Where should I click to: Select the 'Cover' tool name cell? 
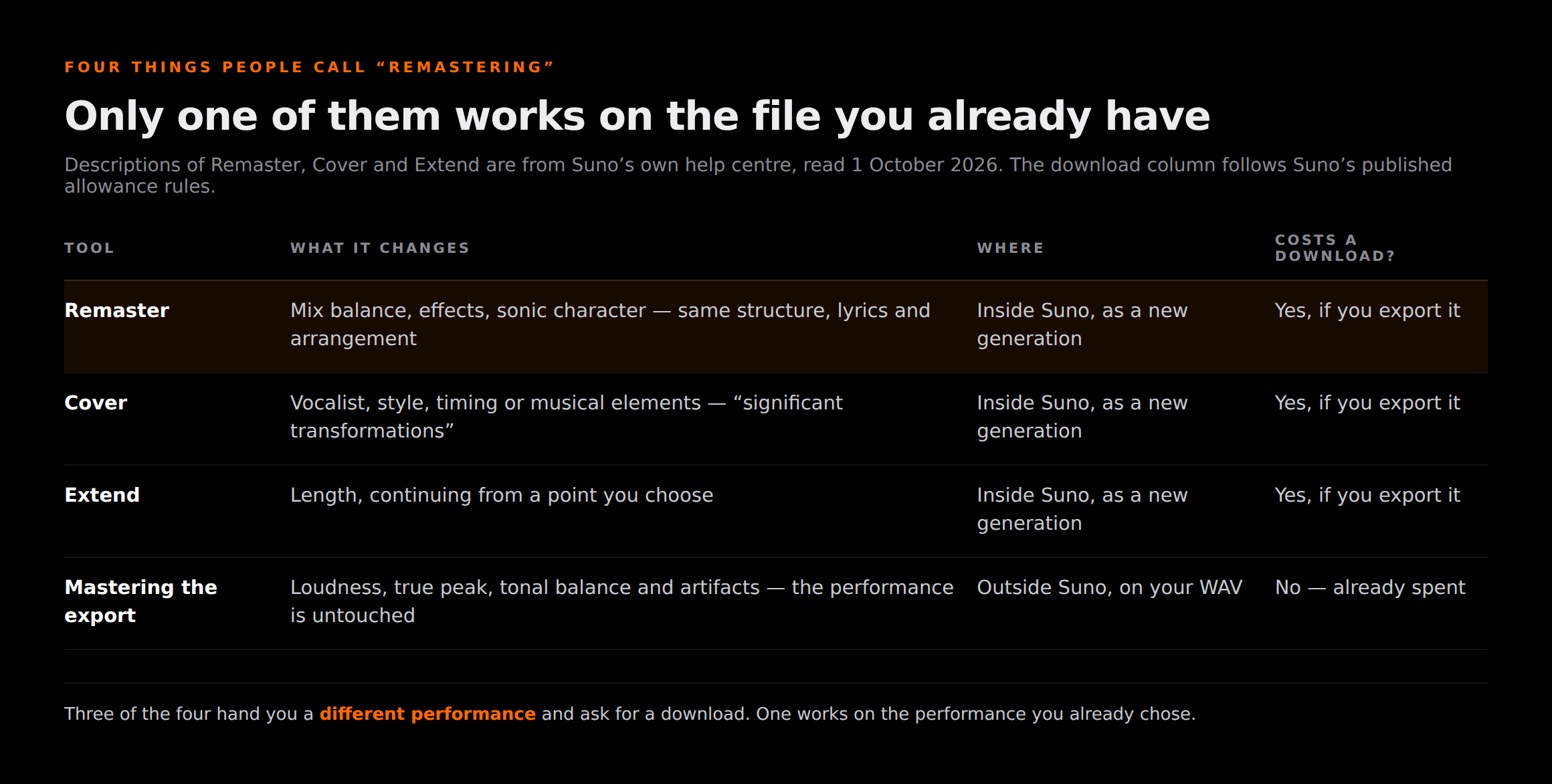[x=96, y=403]
